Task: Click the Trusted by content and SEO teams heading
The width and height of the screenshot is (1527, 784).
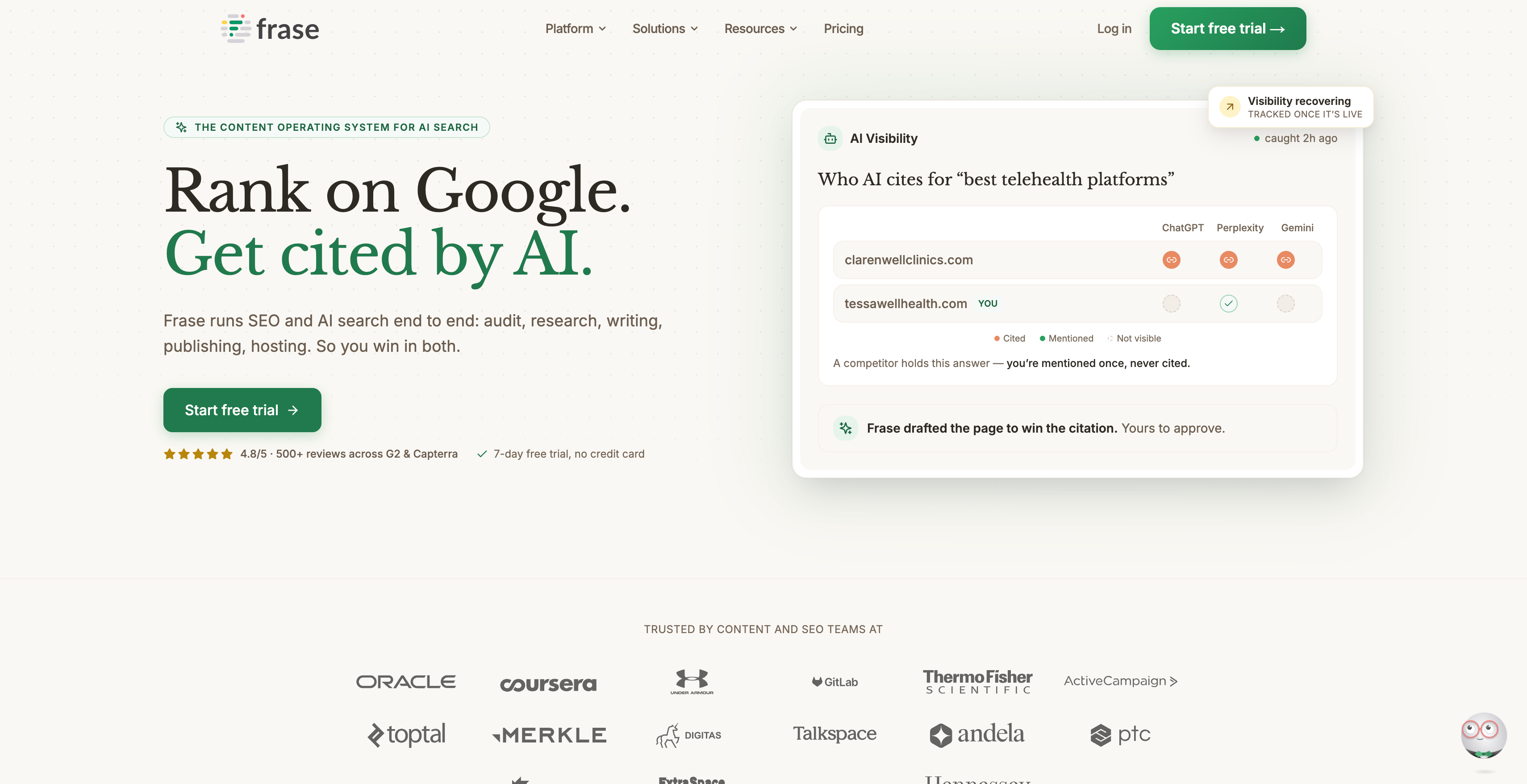Action: pos(763,630)
